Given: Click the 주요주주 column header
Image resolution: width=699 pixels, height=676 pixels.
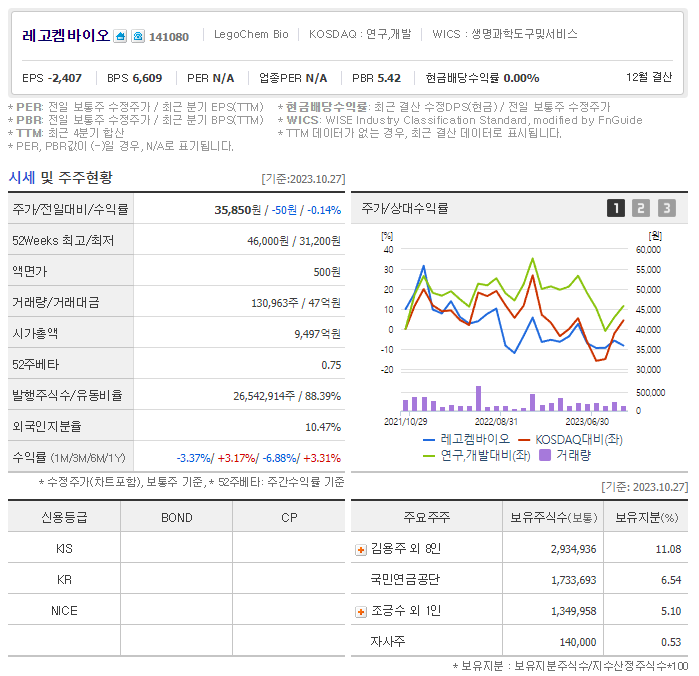Looking at the screenshot, I should (x=427, y=517).
